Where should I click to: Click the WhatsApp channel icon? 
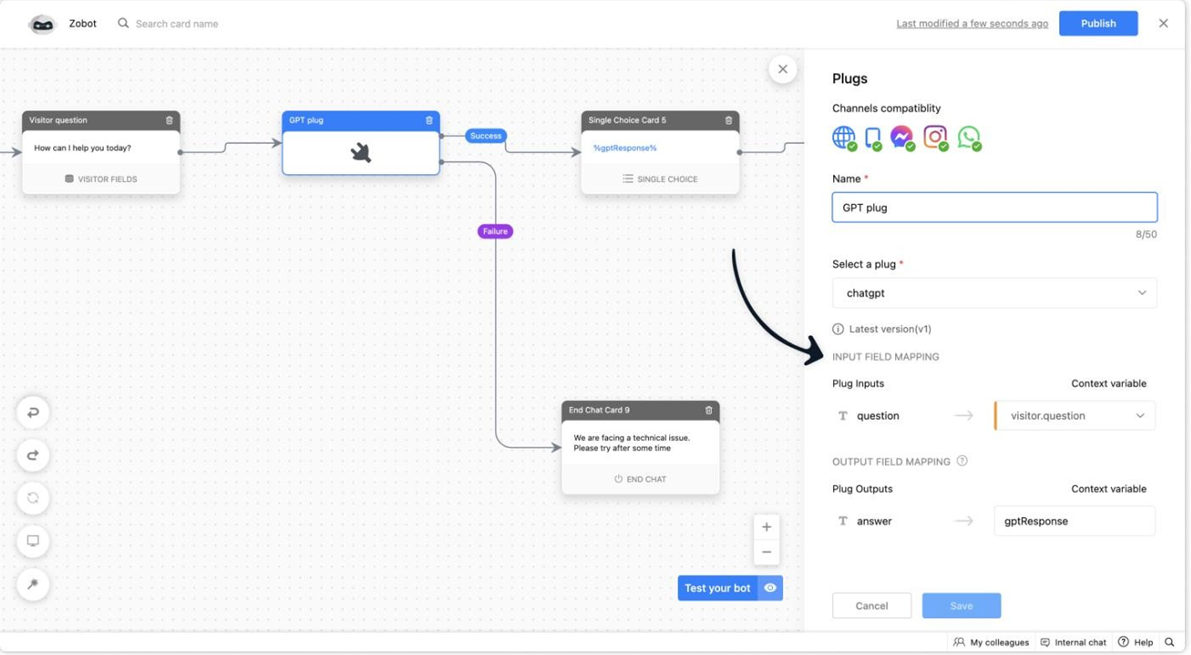[969, 138]
